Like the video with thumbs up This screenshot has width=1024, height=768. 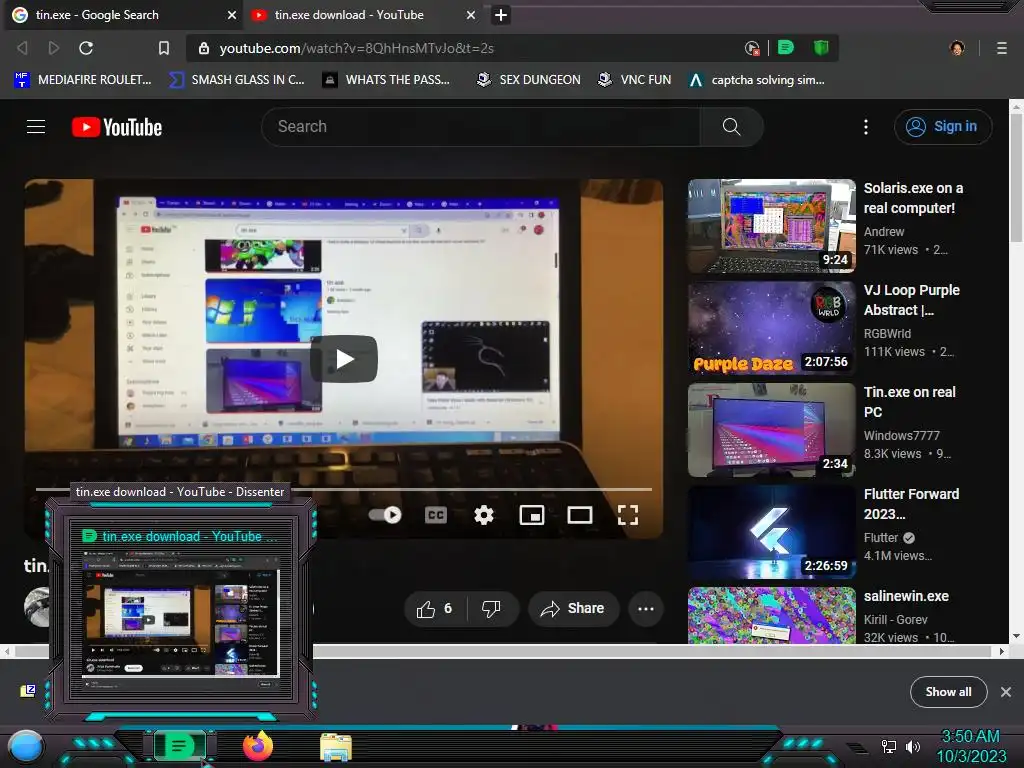[436, 609]
